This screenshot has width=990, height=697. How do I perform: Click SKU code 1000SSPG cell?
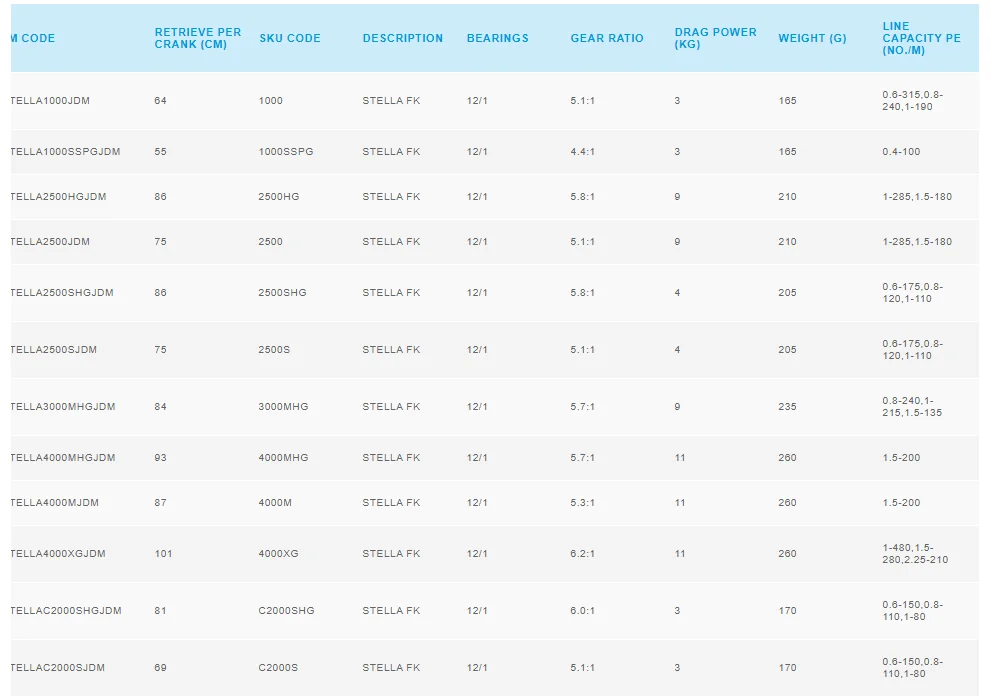(286, 152)
